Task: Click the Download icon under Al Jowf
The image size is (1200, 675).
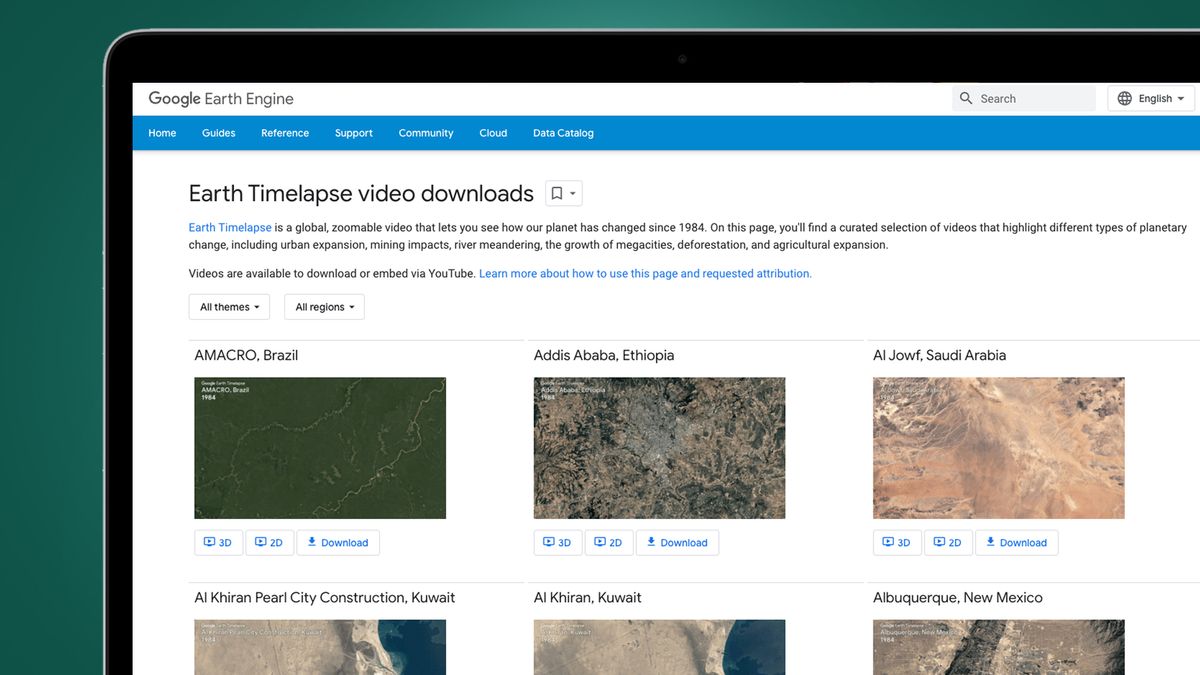Action: point(1016,542)
